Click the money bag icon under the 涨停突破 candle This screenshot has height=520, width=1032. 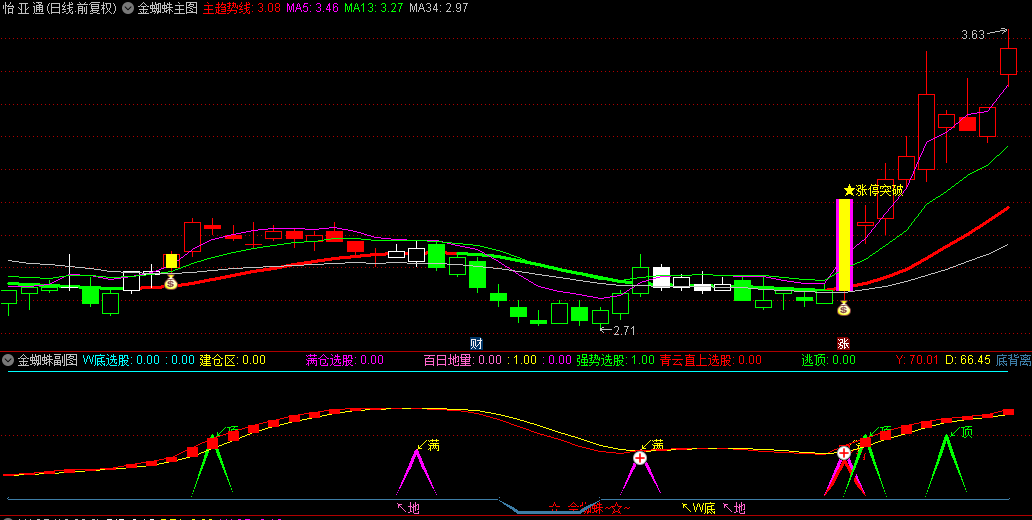(844, 309)
